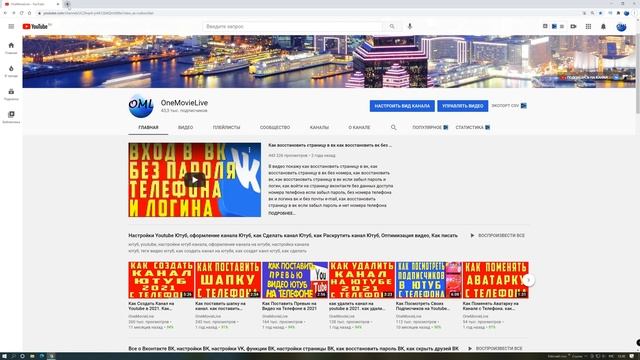This screenshot has width=640, height=360.
Task: Click the browser address bar
Action: point(306,13)
